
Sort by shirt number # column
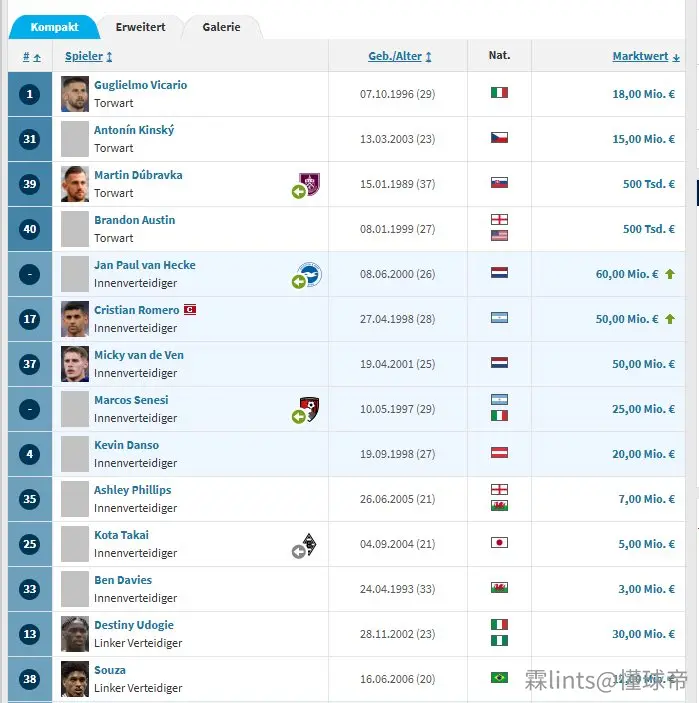click(31, 56)
